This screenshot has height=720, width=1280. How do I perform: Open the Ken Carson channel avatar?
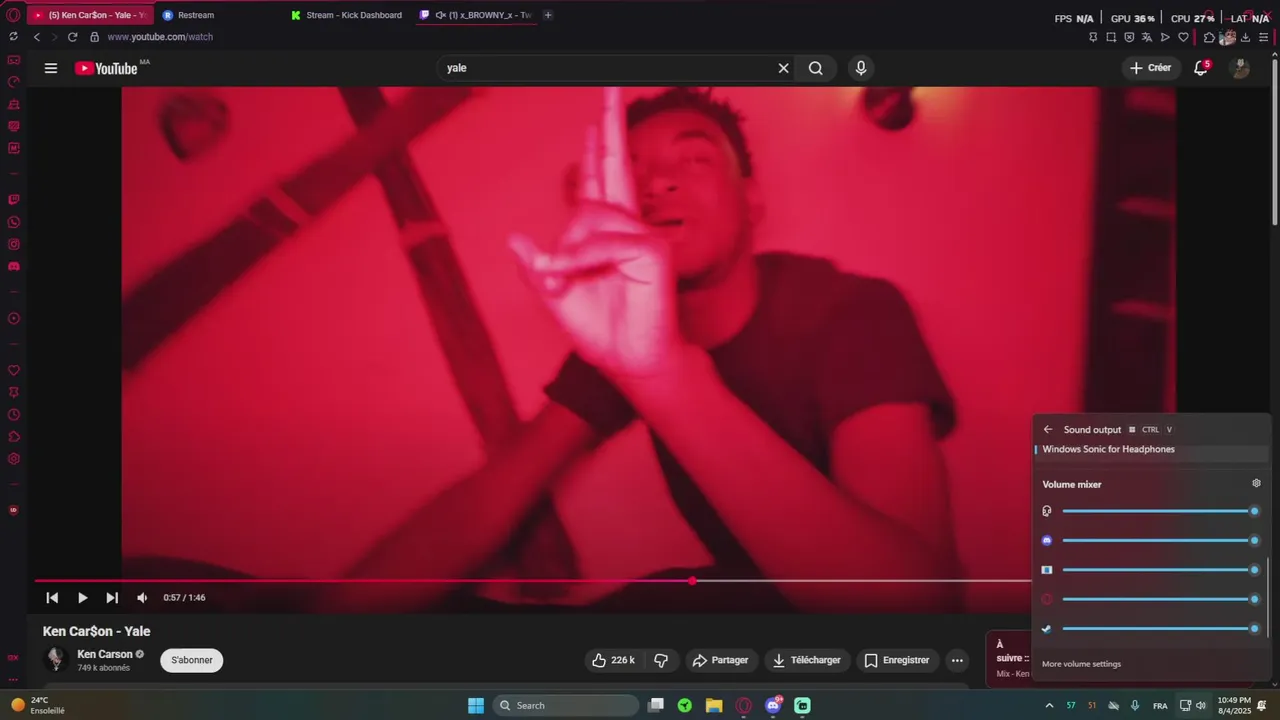tap(56, 659)
